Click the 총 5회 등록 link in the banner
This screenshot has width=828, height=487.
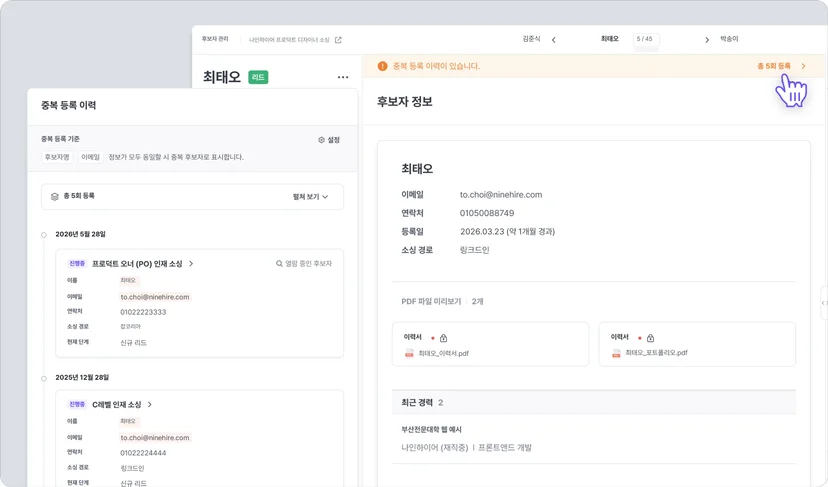pos(774,66)
